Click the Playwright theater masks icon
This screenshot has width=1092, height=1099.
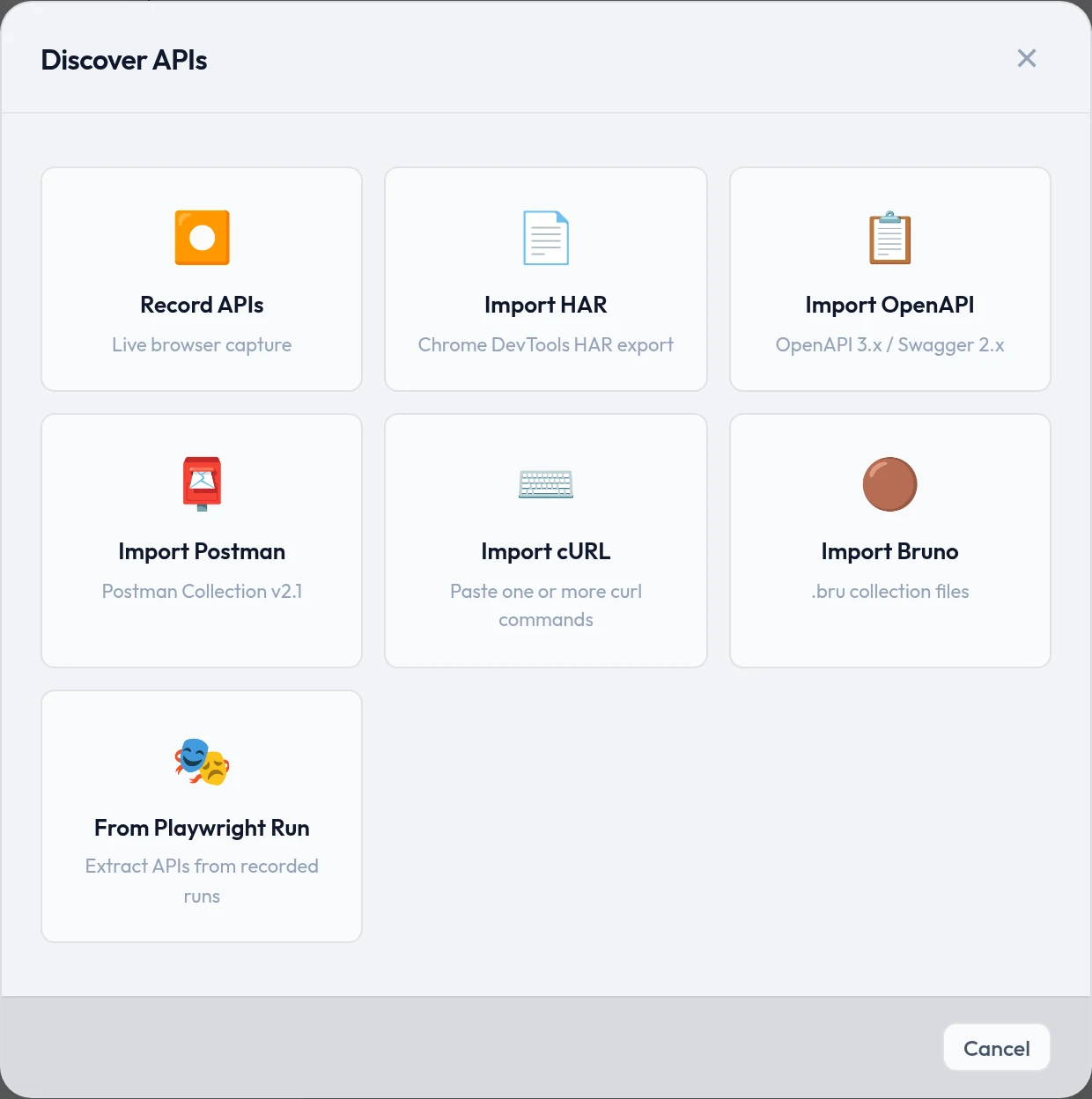202,762
